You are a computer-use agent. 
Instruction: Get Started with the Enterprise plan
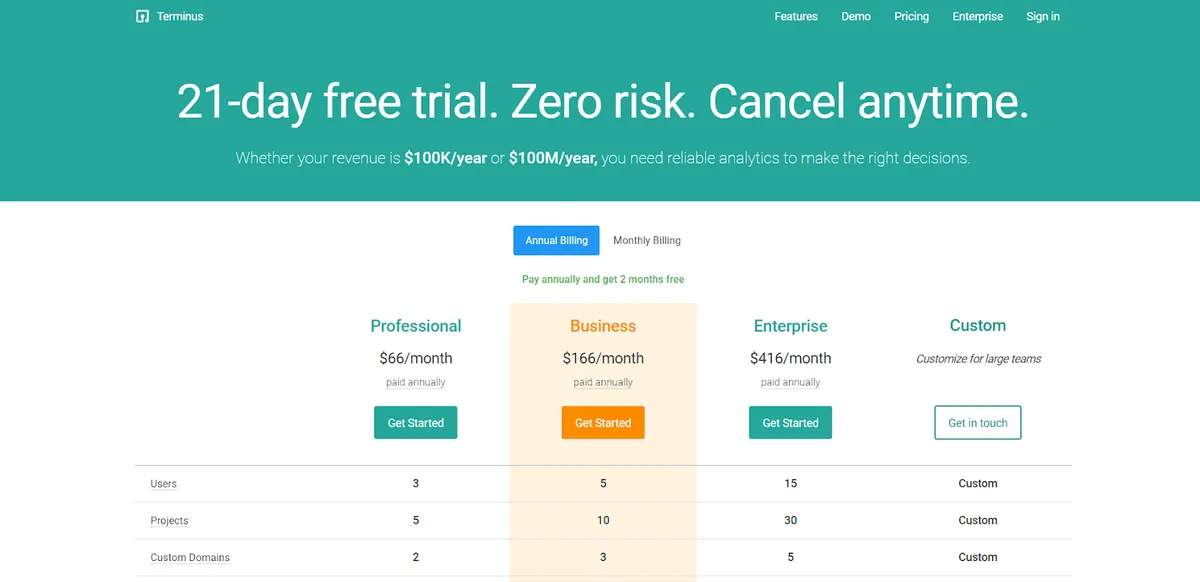pyautogui.click(x=790, y=422)
